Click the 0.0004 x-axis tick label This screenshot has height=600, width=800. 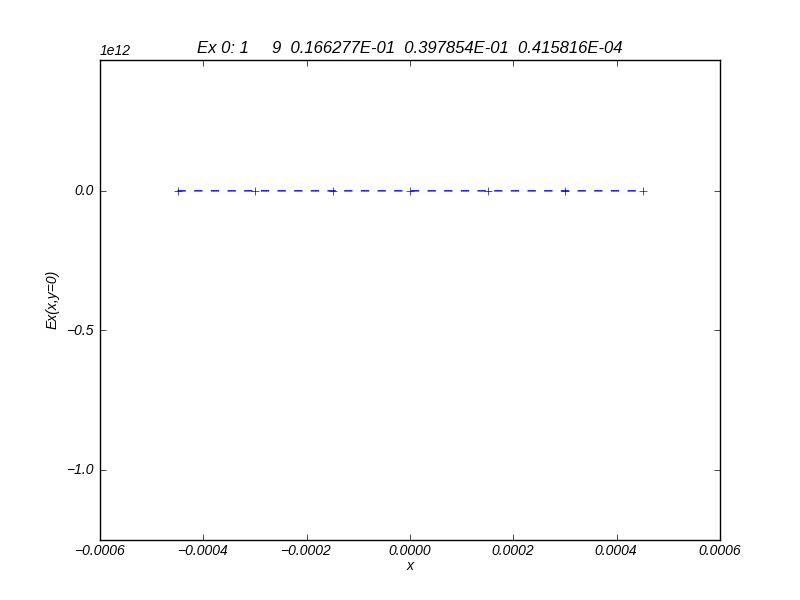617,550
